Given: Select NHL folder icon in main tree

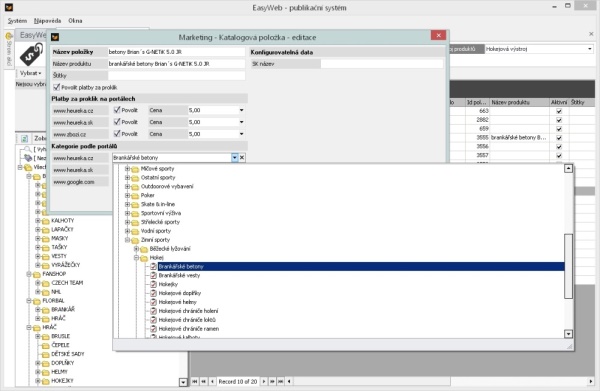Looking at the screenshot, I should click(x=46, y=292).
